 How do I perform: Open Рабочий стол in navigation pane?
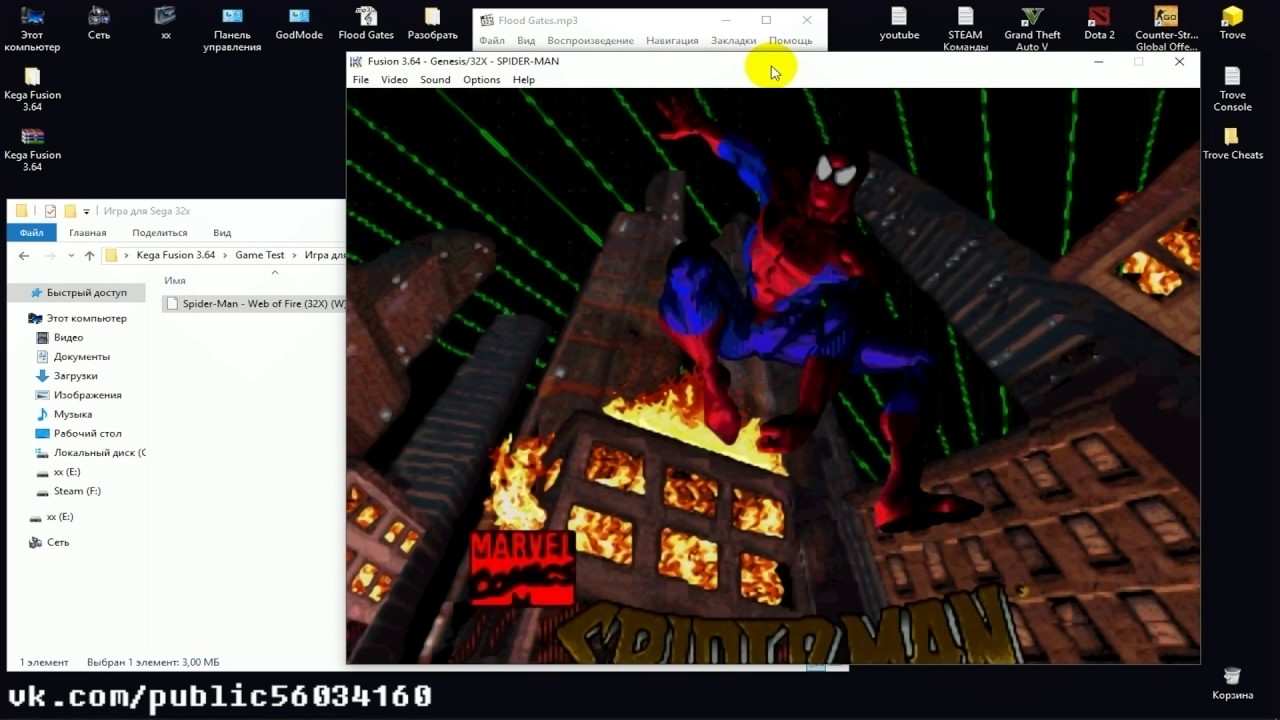[x=87, y=434]
